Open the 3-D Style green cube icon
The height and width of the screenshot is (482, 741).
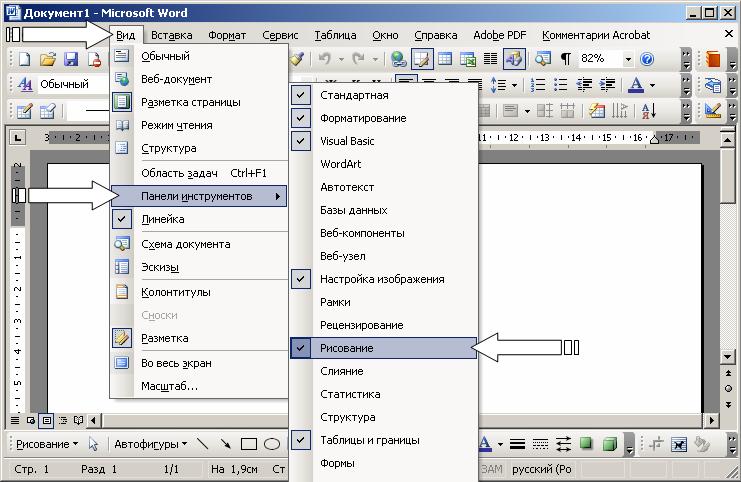click(610, 444)
